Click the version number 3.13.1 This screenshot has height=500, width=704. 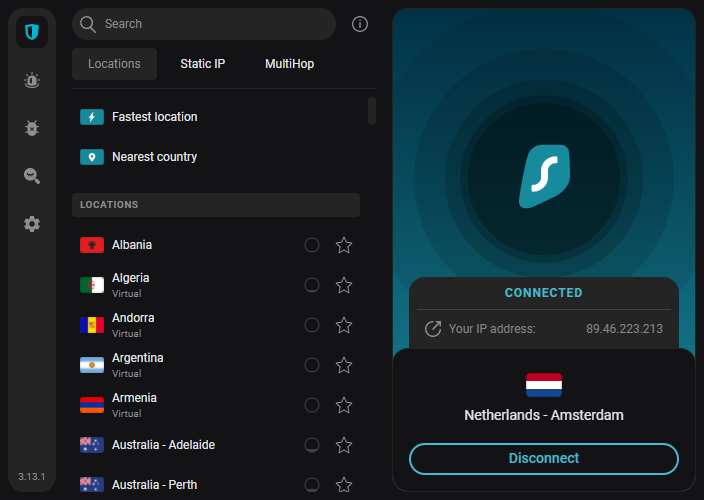click(31, 476)
